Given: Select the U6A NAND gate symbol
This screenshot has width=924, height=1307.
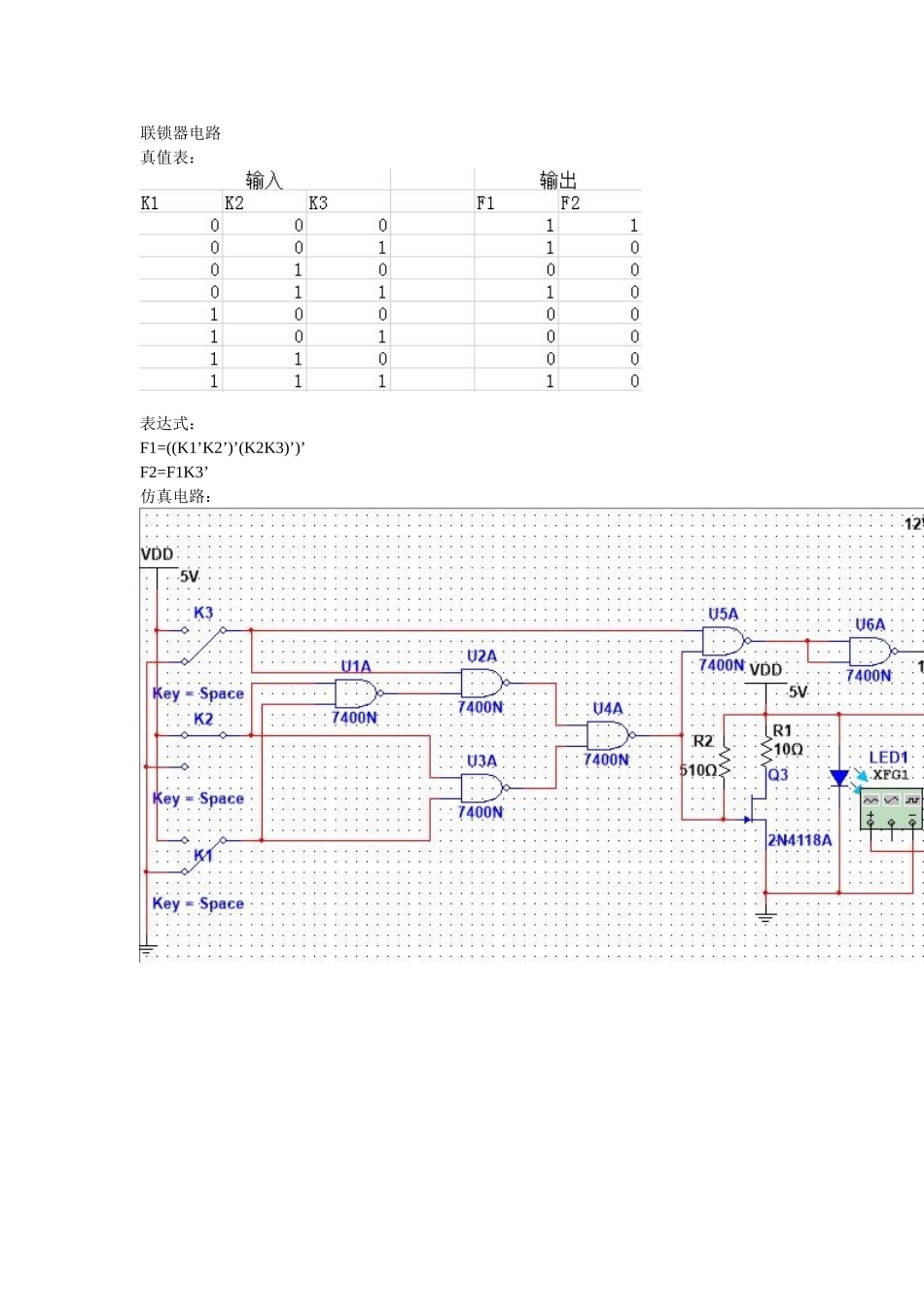Looking at the screenshot, I should (872, 652).
